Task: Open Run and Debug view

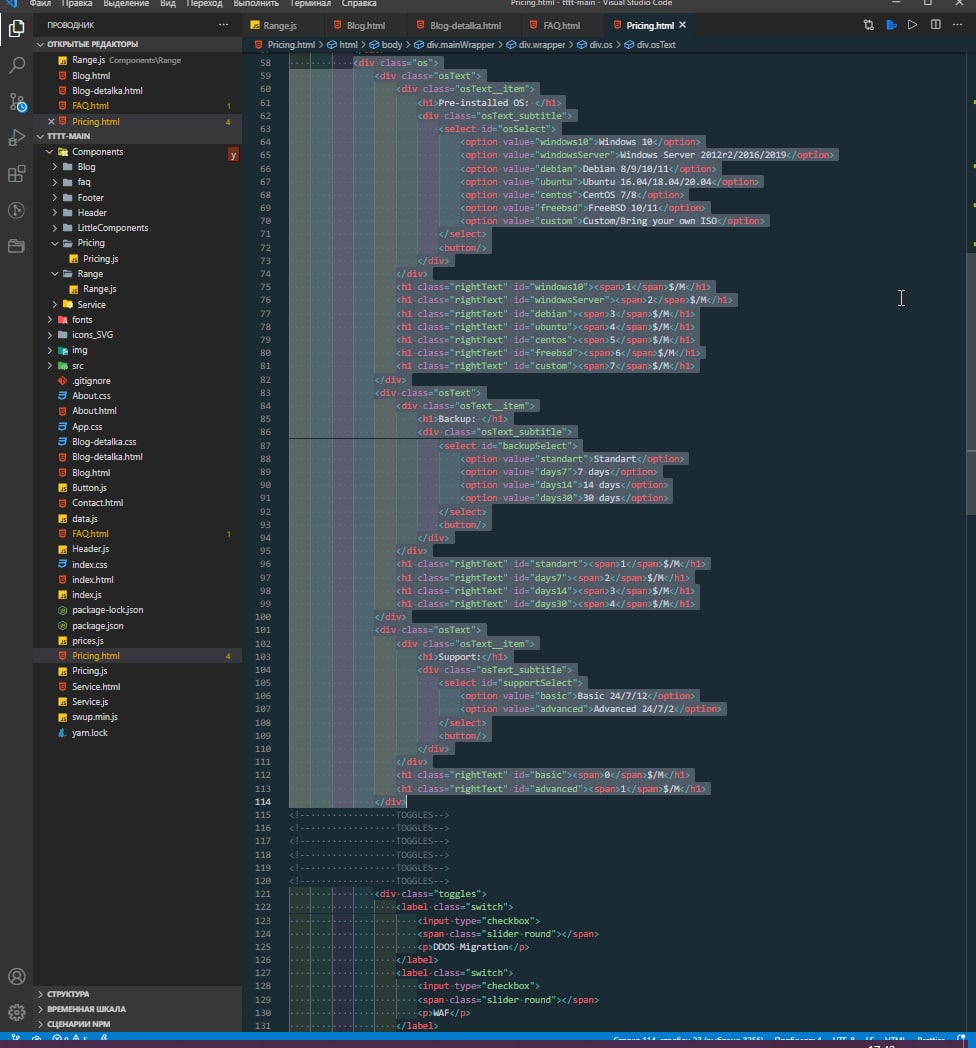Action: click(17, 138)
